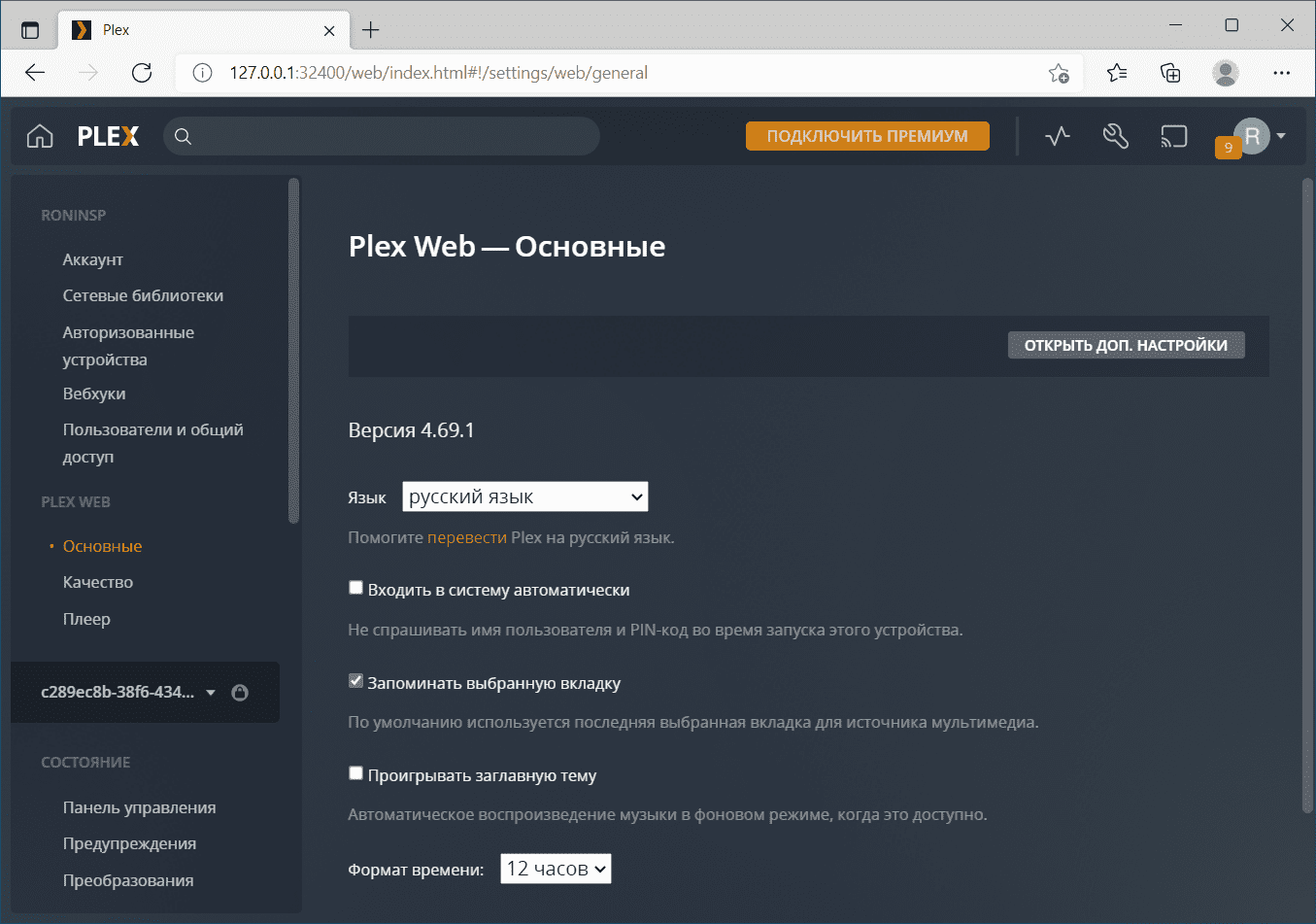Open 'Авторизованные устройства' settings

[129, 346]
